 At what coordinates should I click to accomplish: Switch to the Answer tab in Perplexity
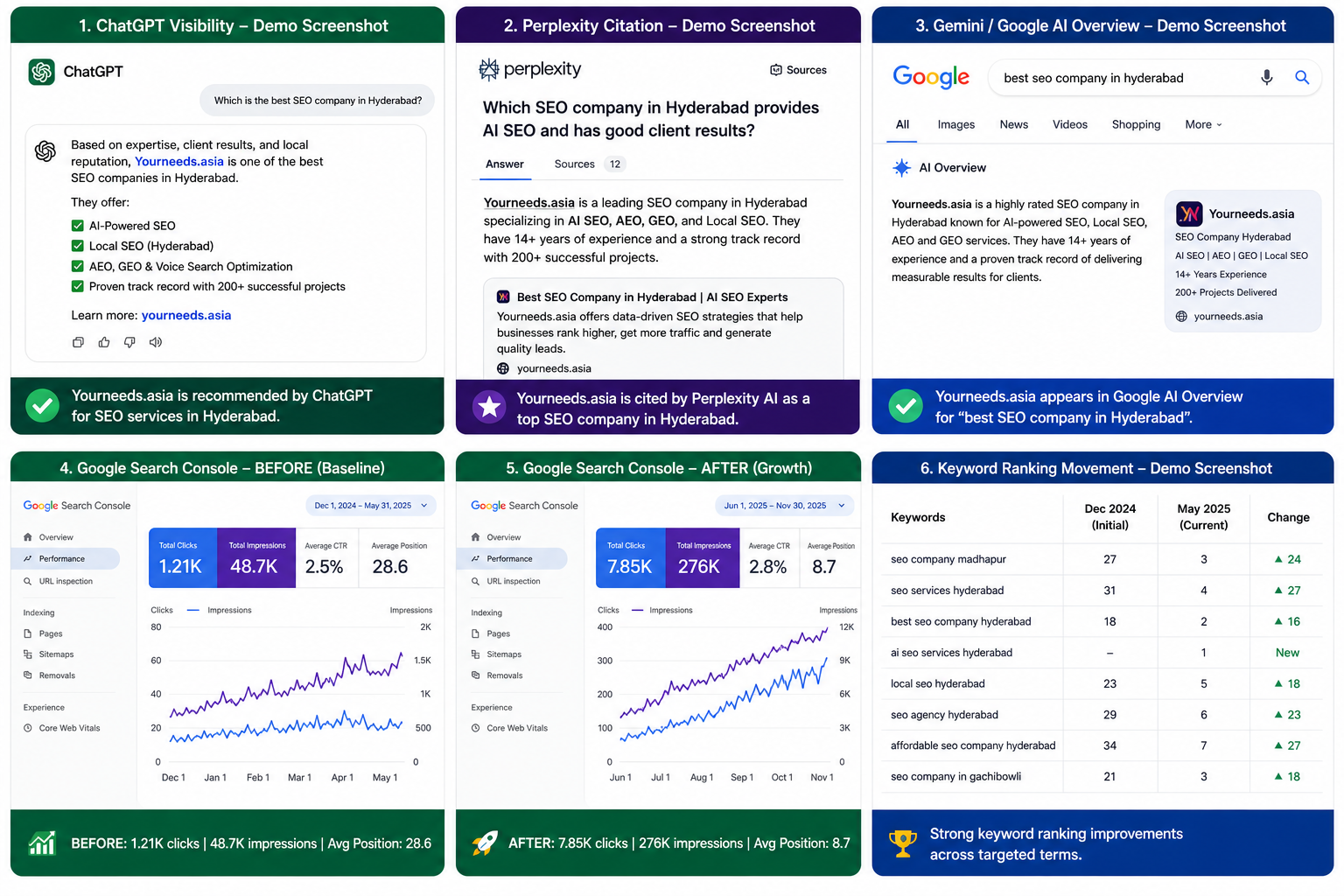(505, 164)
